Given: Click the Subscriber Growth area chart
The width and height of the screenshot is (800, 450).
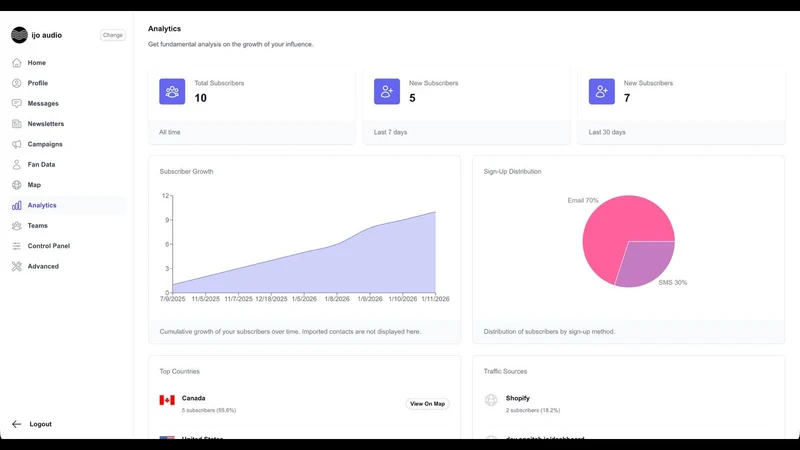Looking at the screenshot, I should coord(304,253).
